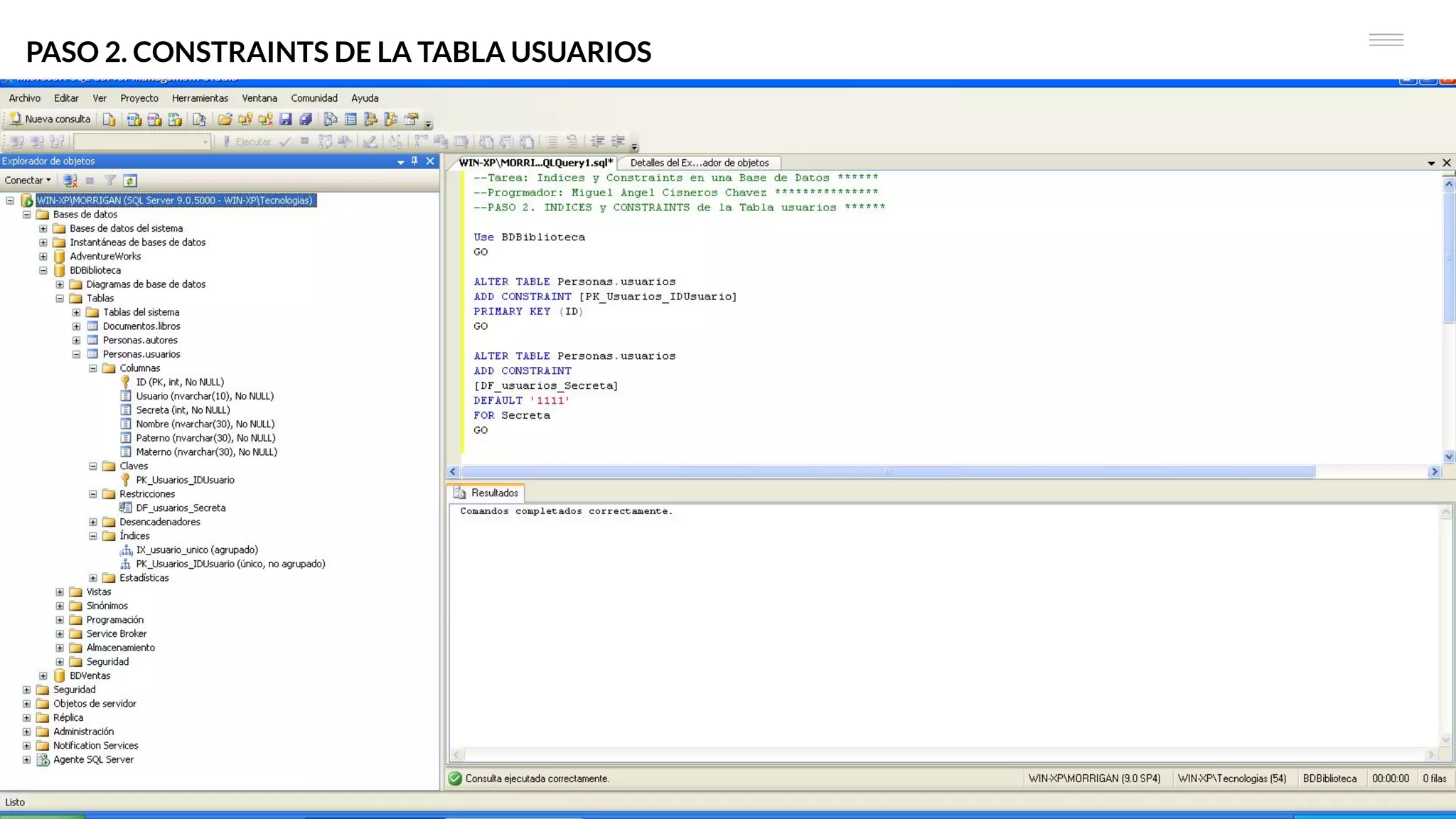Toggle auto-hide pin on Explorador de objetos
This screenshot has height=819, width=1456.
(x=414, y=161)
